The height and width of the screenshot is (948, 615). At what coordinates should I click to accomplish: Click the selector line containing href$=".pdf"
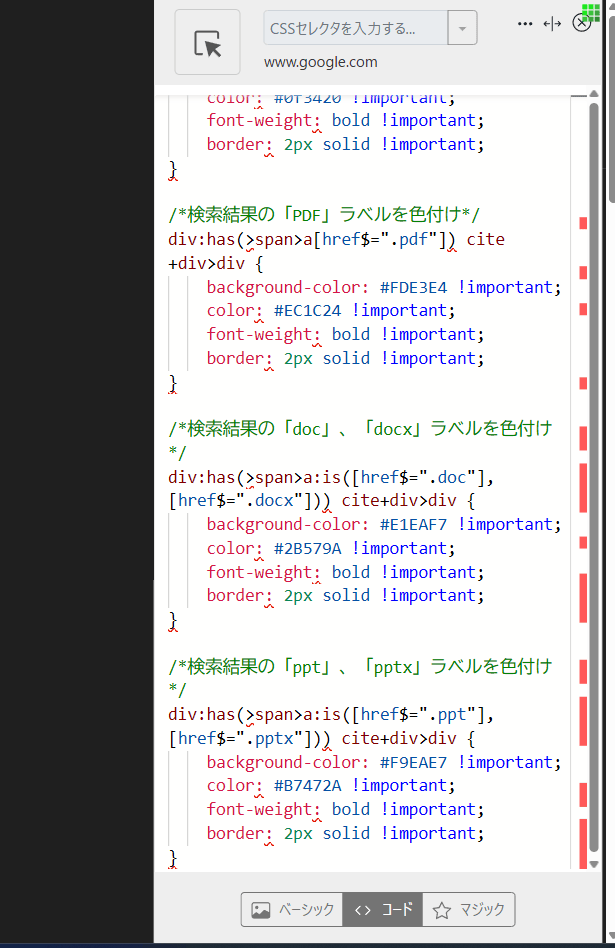coord(336,239)
